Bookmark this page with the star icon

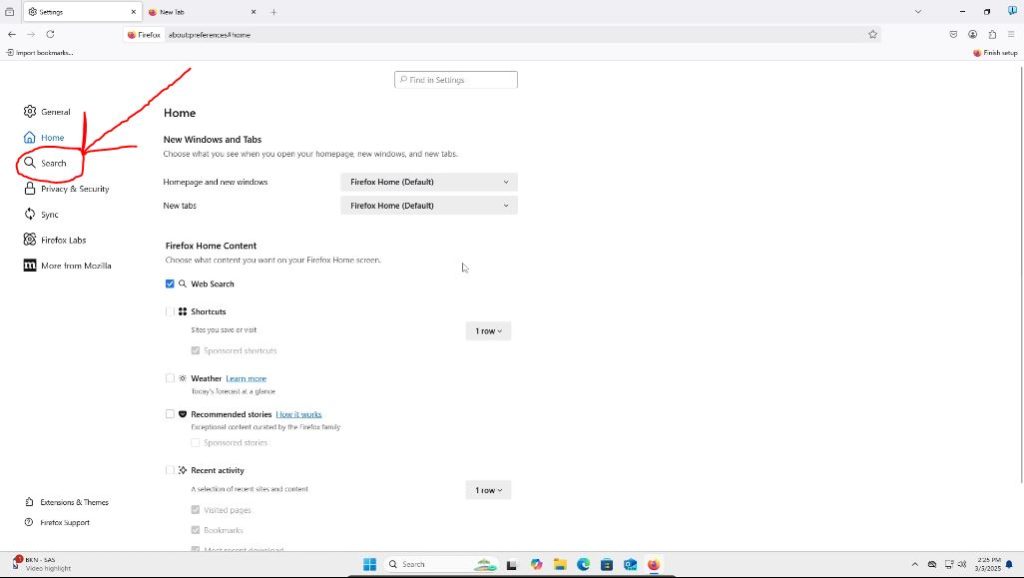click(x=872, y=35)
